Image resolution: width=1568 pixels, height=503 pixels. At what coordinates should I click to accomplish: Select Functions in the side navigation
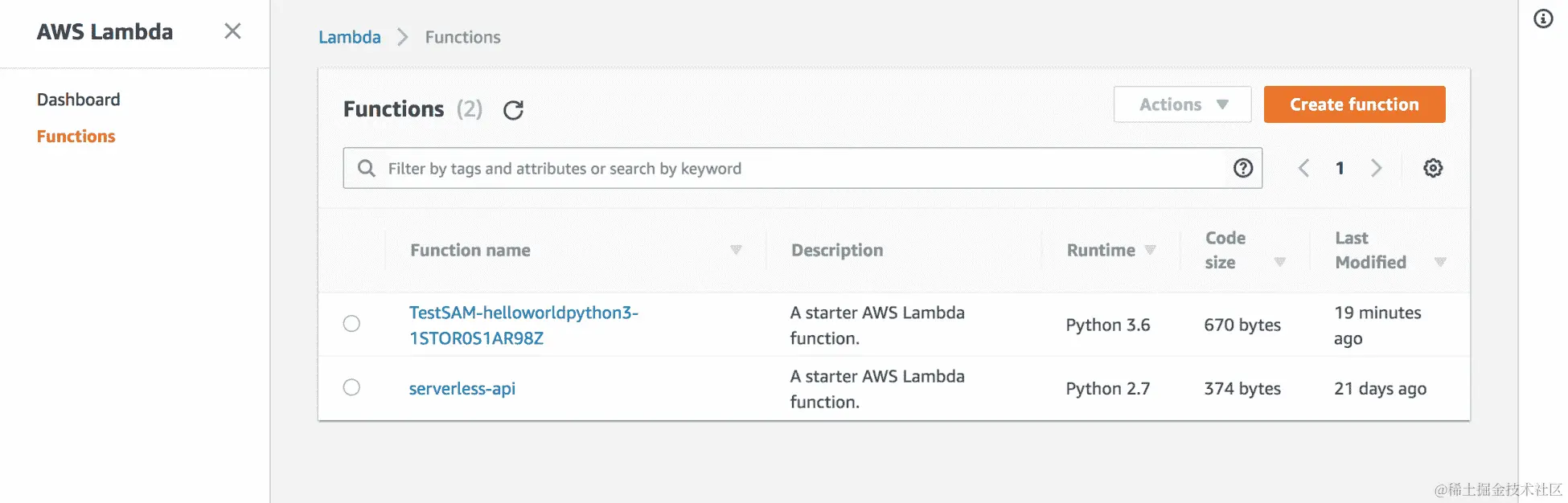[x=76, y=137]
